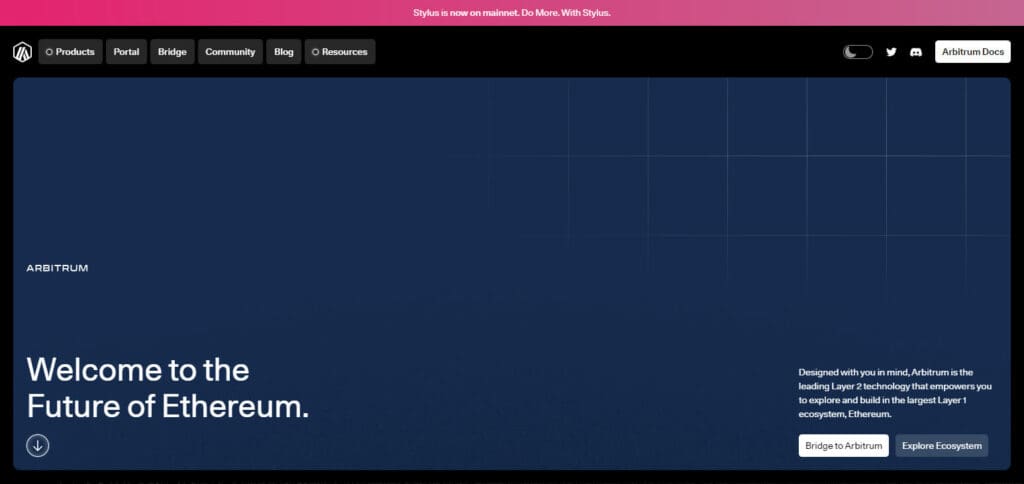This screenshot has height=484, width=1024.
Task: Click the Stylus mainnet announcement banner
Action: [x=512, y=12]
